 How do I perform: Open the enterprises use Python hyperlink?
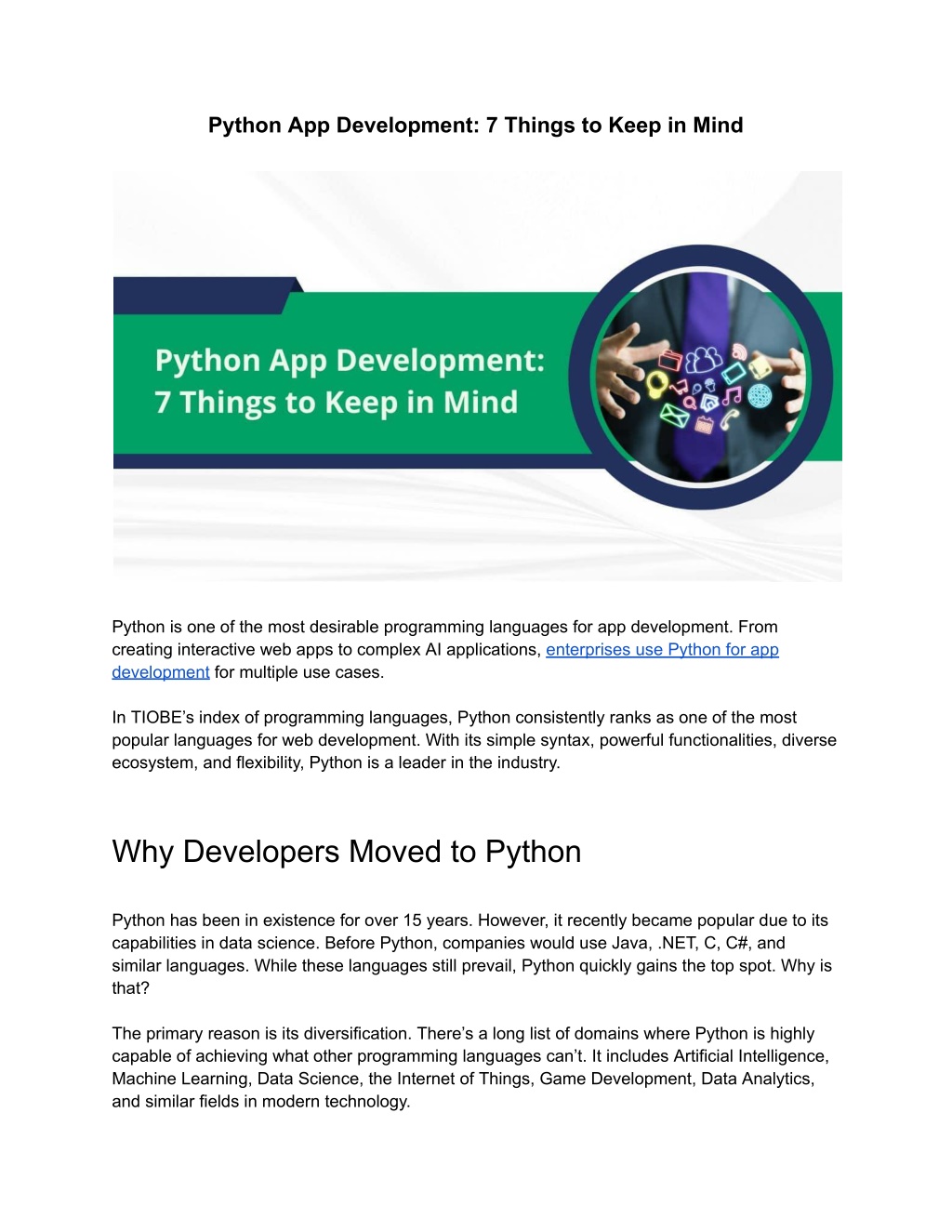tap(661, 650)
